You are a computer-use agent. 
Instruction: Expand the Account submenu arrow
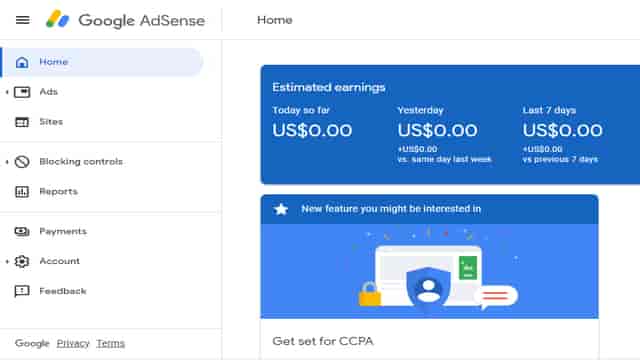[7, 261]
